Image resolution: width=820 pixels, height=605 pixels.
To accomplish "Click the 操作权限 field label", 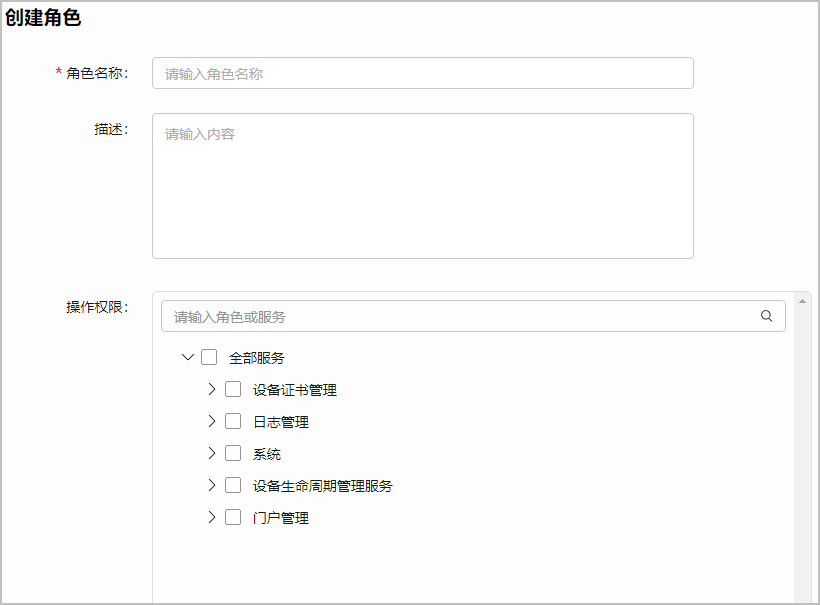I will pos(97,307).
